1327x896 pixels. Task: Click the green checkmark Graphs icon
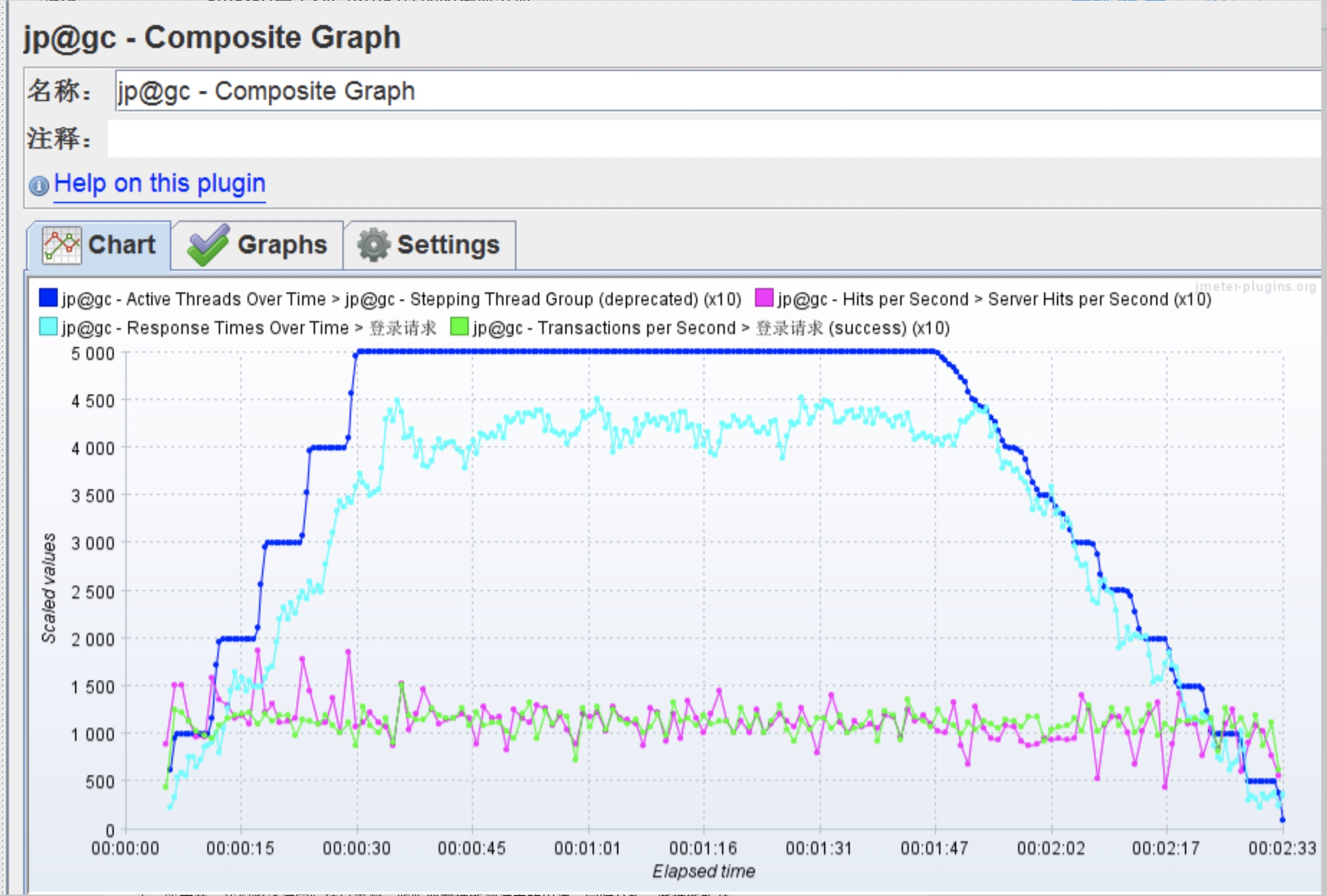pos(208,245)
